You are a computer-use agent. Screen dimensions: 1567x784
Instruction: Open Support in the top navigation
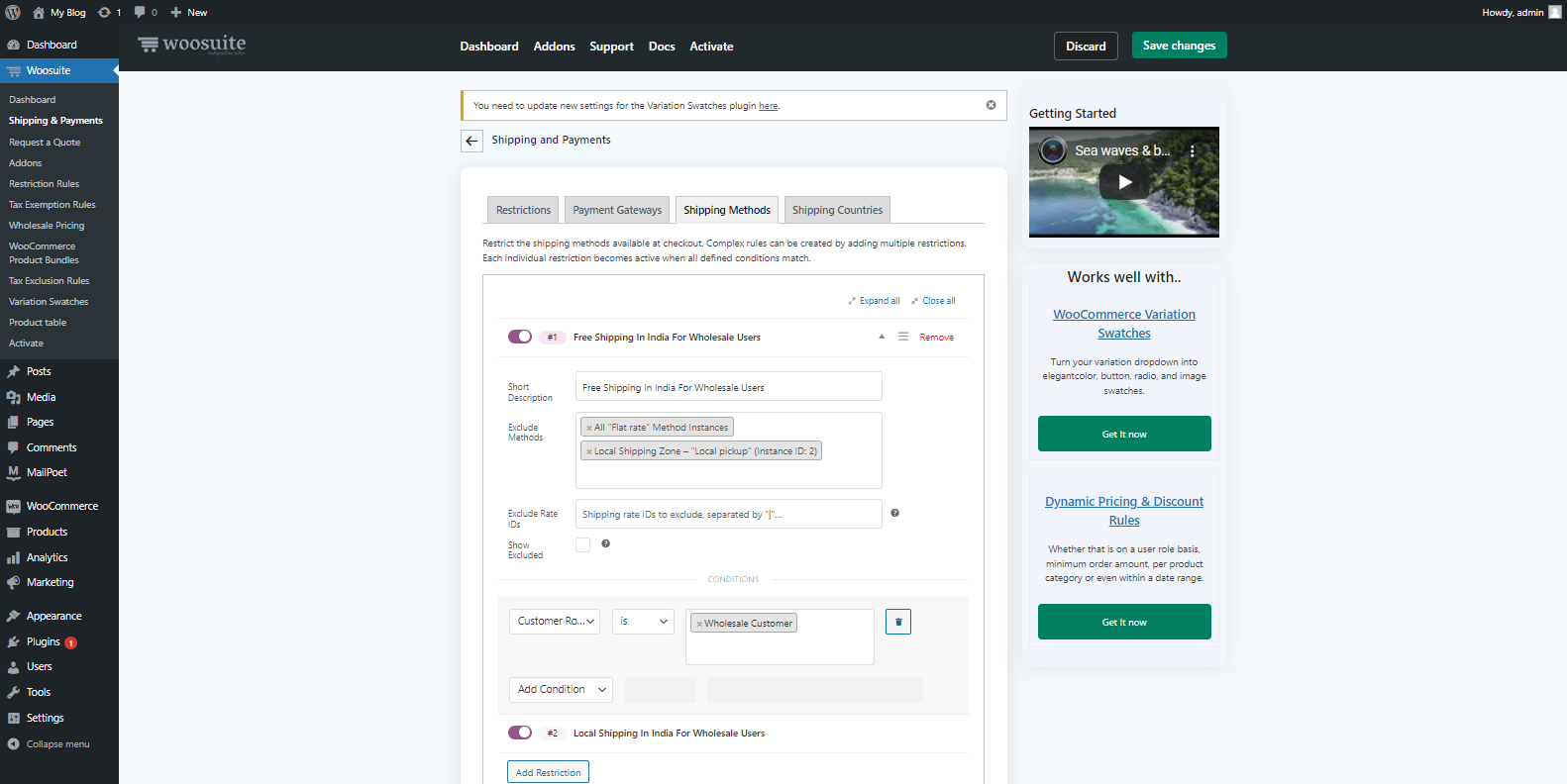611,47
